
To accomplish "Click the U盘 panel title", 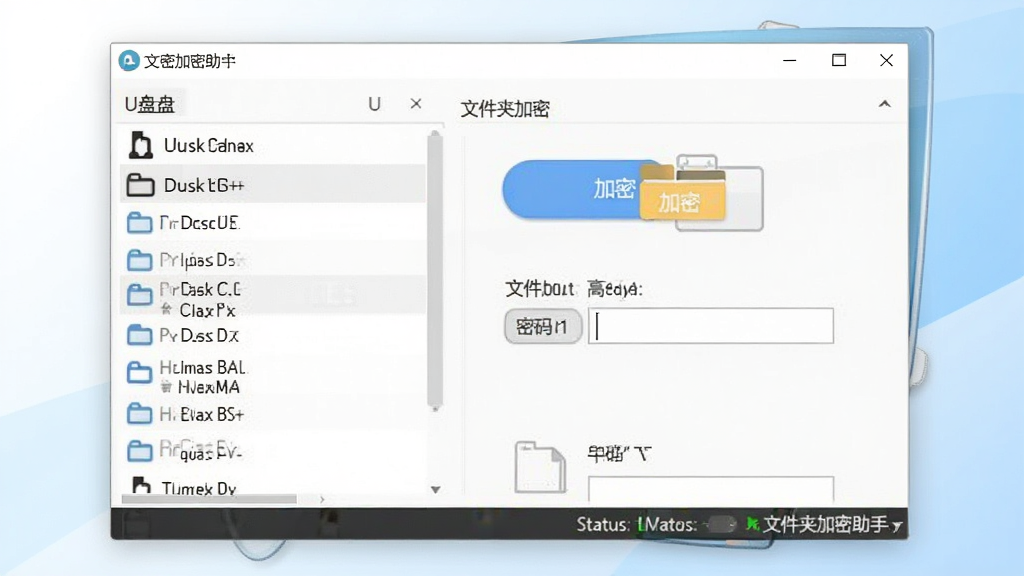I will point(150,104).
